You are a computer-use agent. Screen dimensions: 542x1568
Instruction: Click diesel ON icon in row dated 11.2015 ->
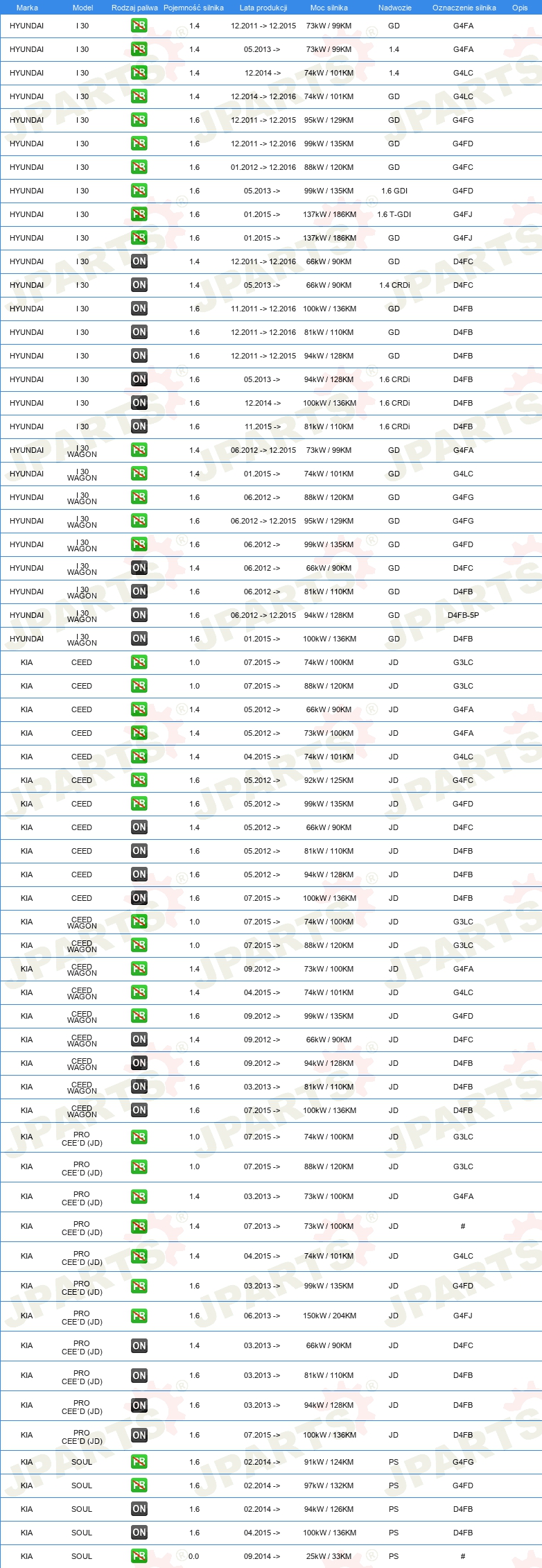[x=139, y=427]
